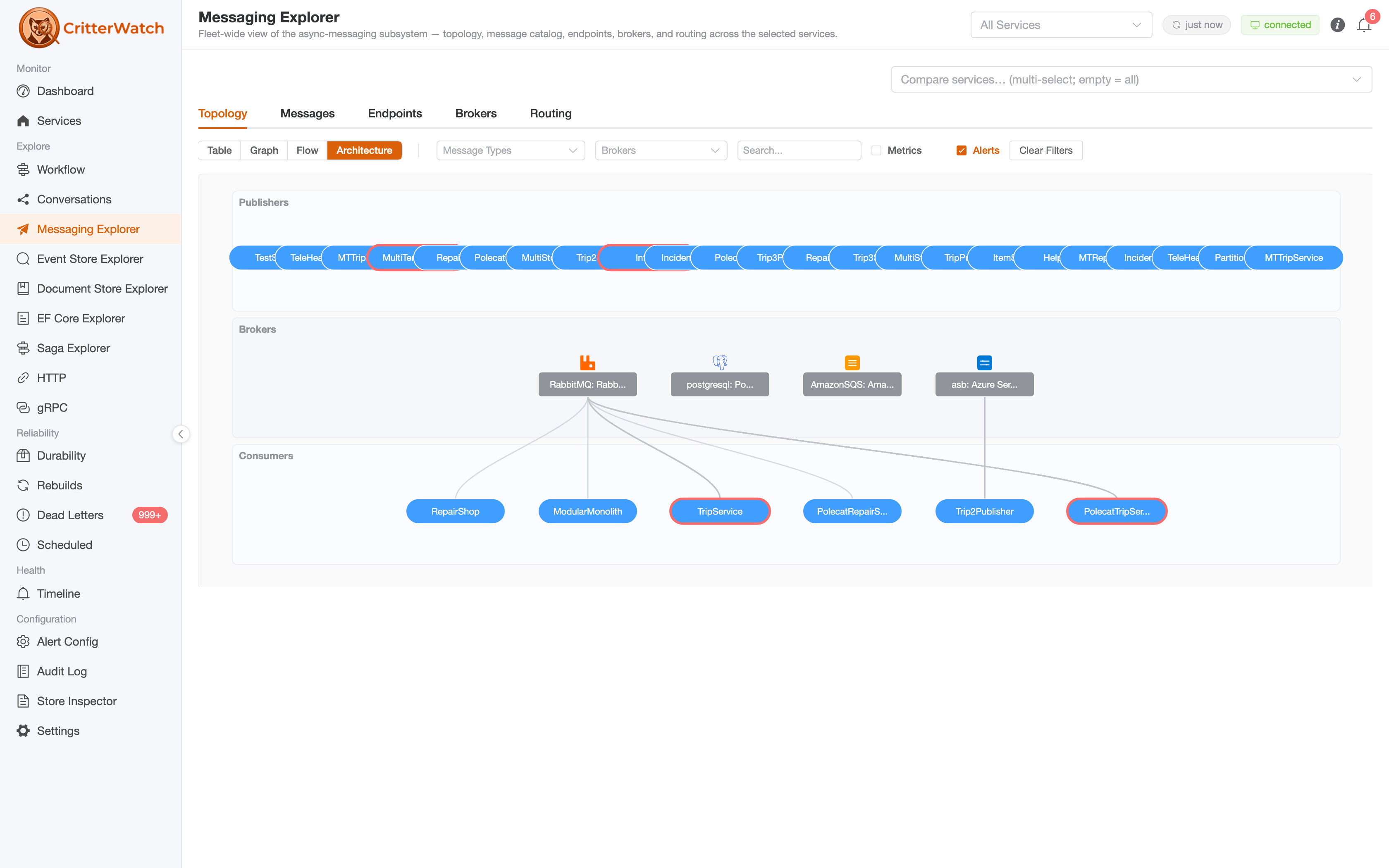Viewport: 1389px width, 868px height.
Task: Click the Timeline bell icon
Action: pyautogui.click(x=23, y=594)
